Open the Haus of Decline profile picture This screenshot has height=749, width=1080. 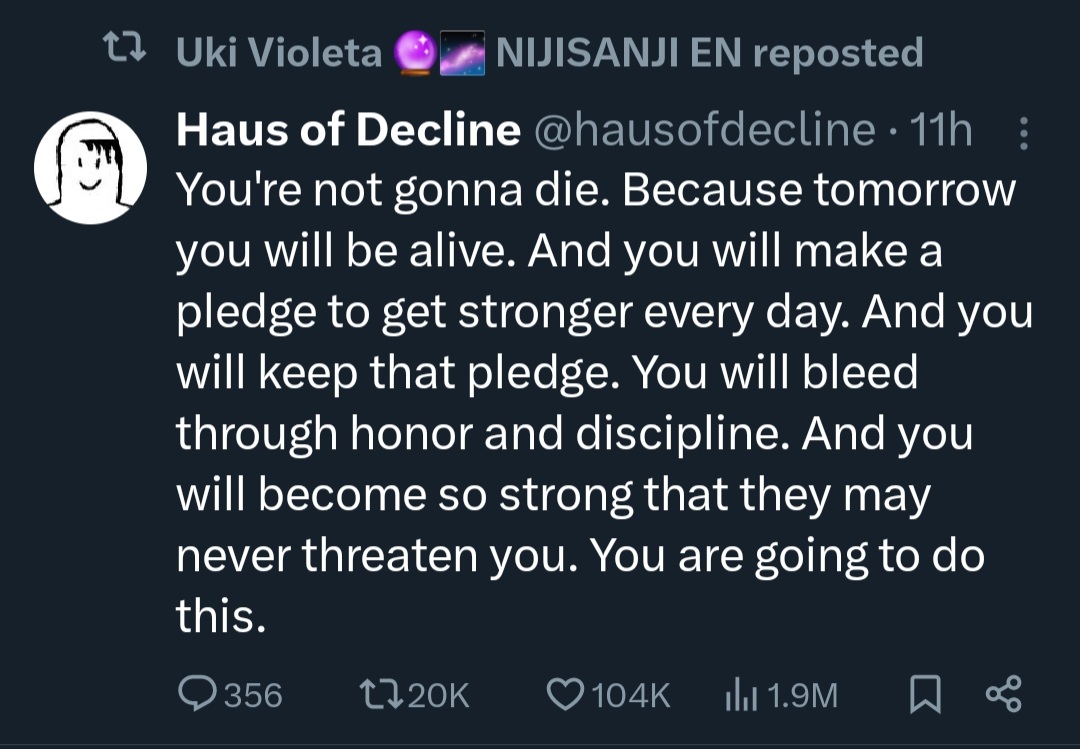coord(90,167)
